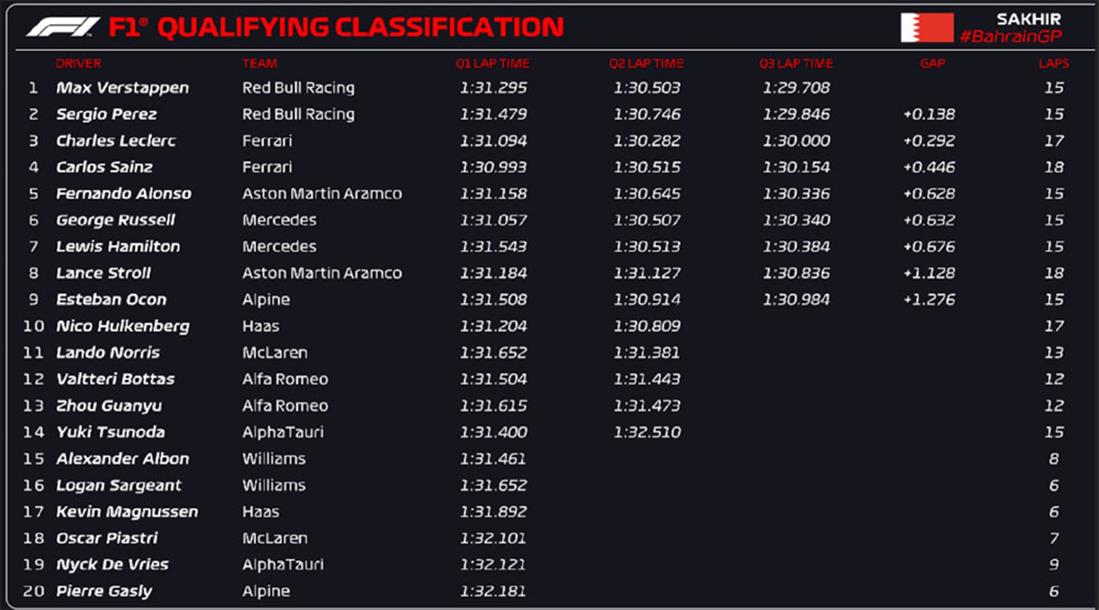1099x610 pixels.
Task: Select the Q1 LAP TIME column header
Action: [492, 64]
